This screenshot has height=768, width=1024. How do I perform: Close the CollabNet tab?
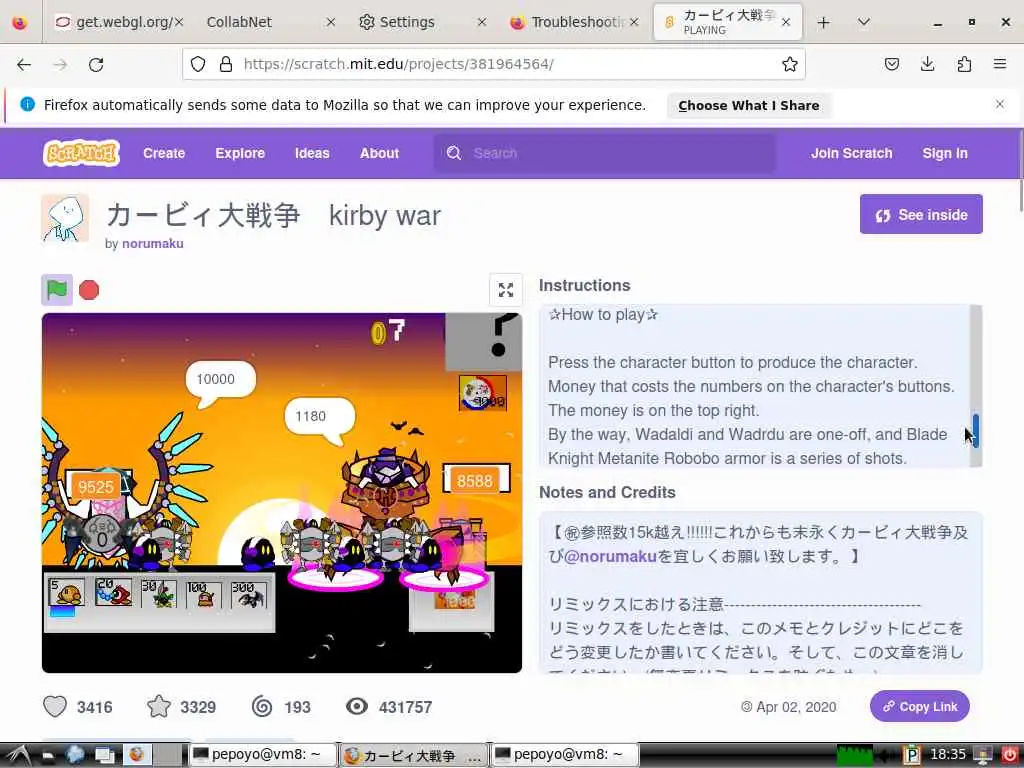click(x=330, y=22)
